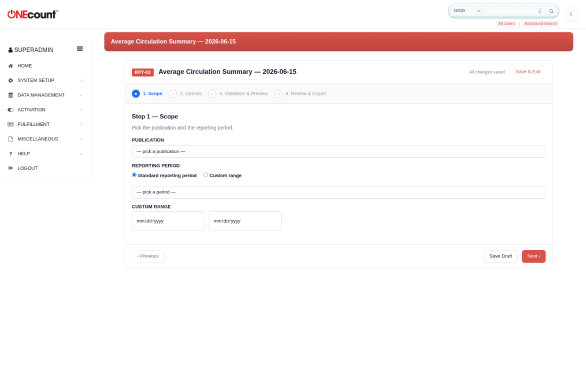This screenshot has width=586, height=366.
Task: Click the step 1 Scope circle icon
Action: tap(136, 93)
